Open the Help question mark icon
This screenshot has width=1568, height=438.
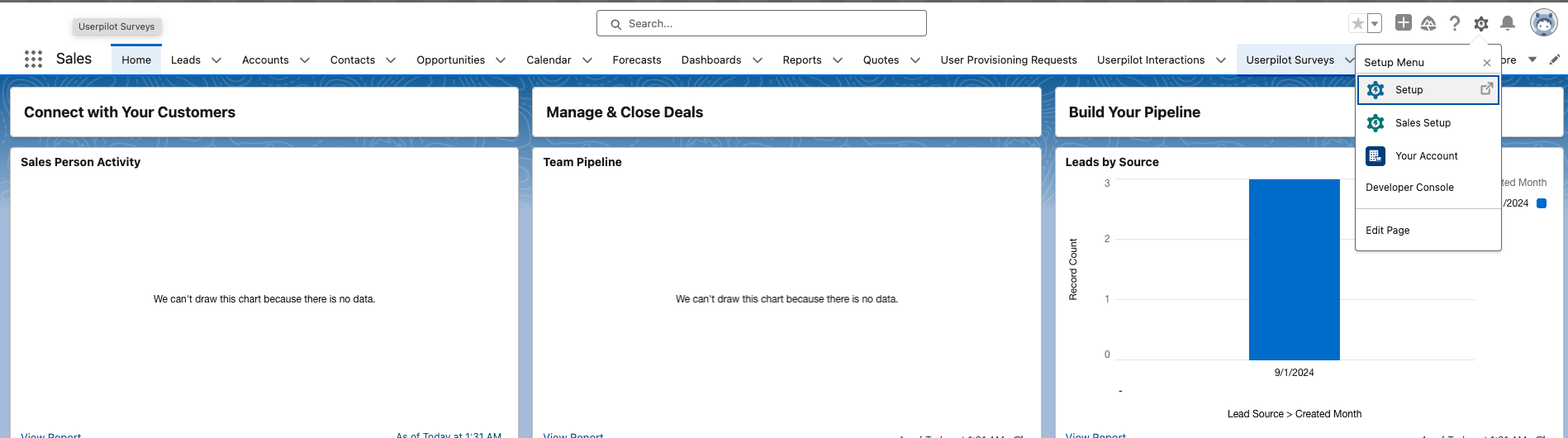(x=1455, y=24)
